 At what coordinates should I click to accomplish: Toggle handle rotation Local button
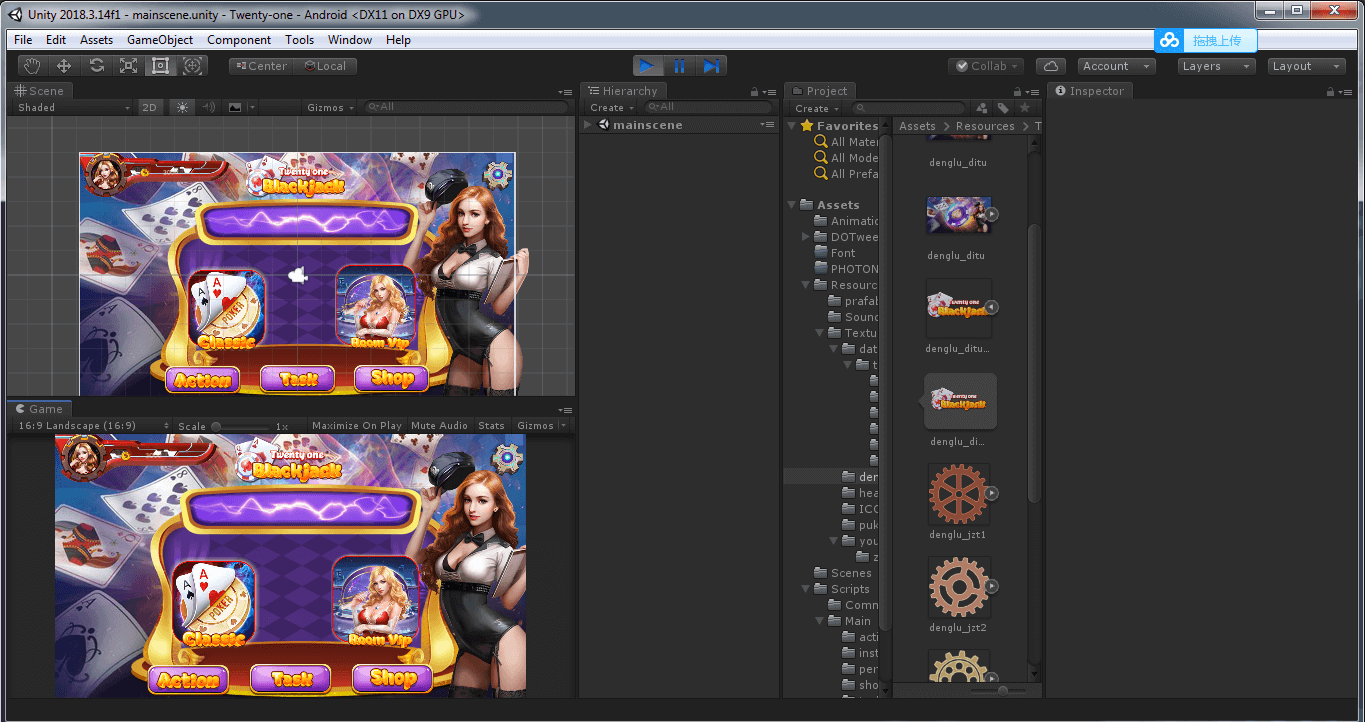[x=326, y=66]
